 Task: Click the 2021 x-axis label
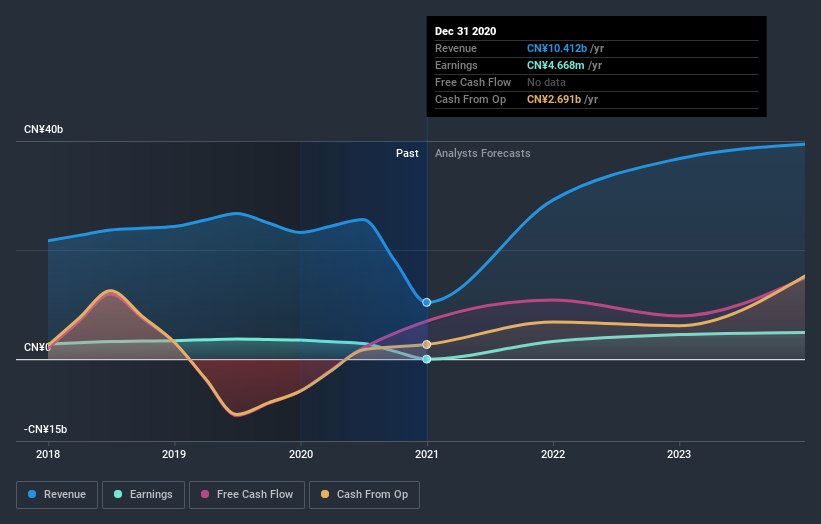coord(427,454)
